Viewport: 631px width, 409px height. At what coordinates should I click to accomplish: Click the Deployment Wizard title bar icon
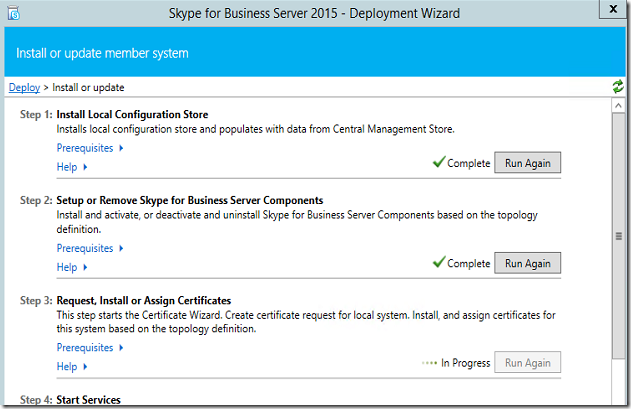[13, 11]
